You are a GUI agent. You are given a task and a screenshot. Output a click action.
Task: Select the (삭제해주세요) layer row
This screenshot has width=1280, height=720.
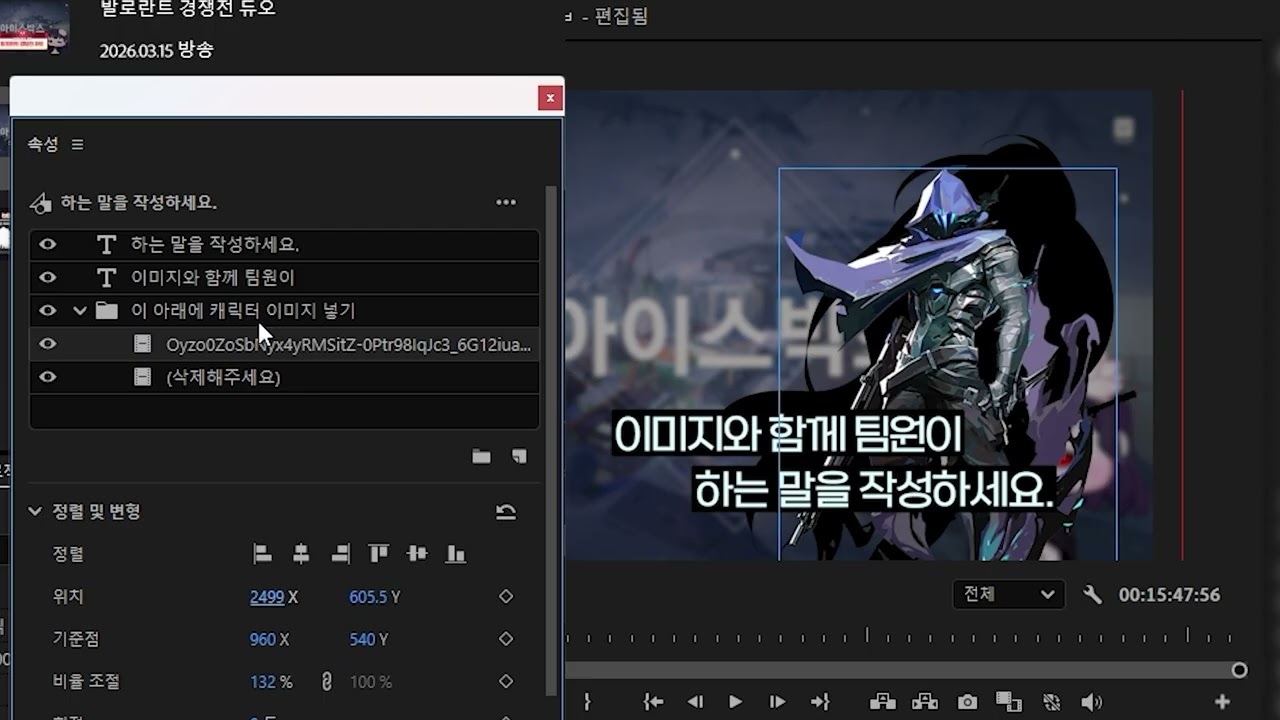(285, 378)
